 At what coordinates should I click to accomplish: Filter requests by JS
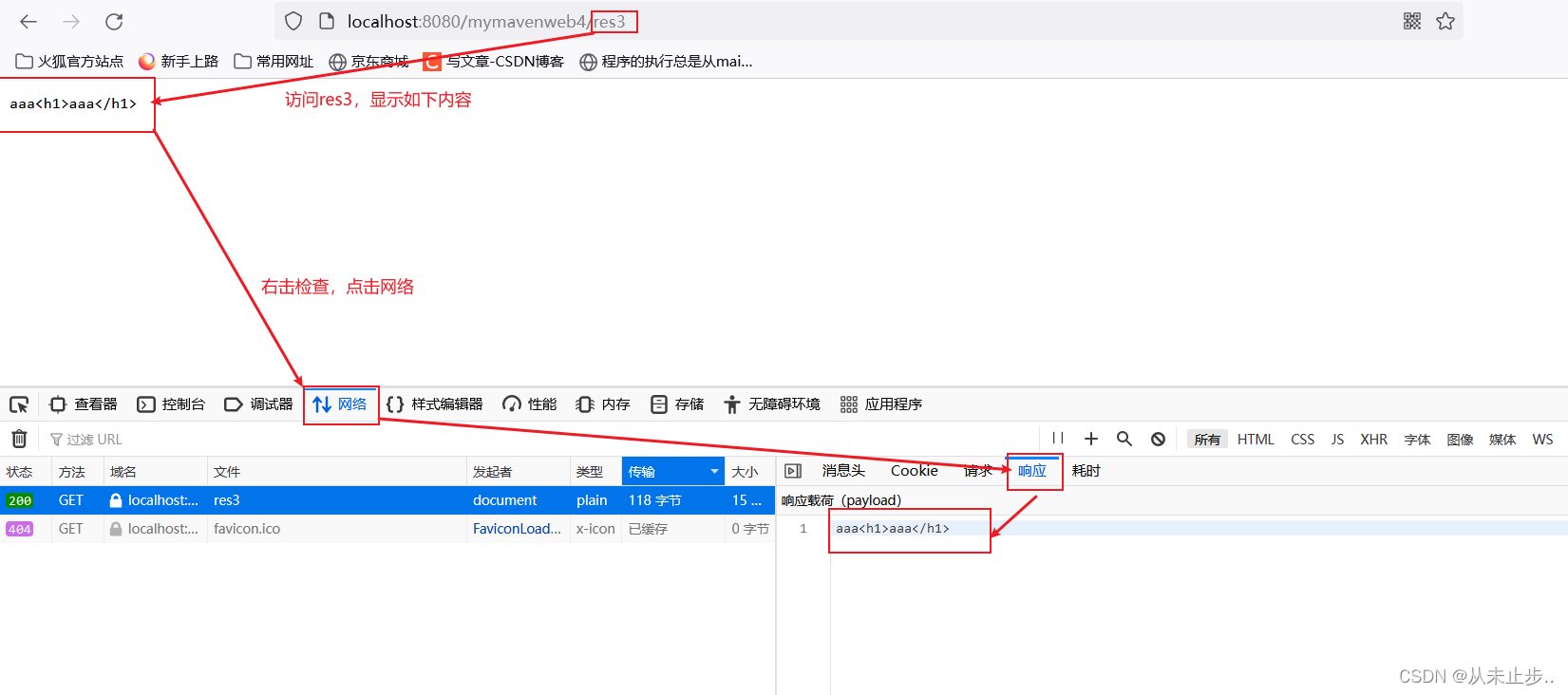coord(1337,439)
